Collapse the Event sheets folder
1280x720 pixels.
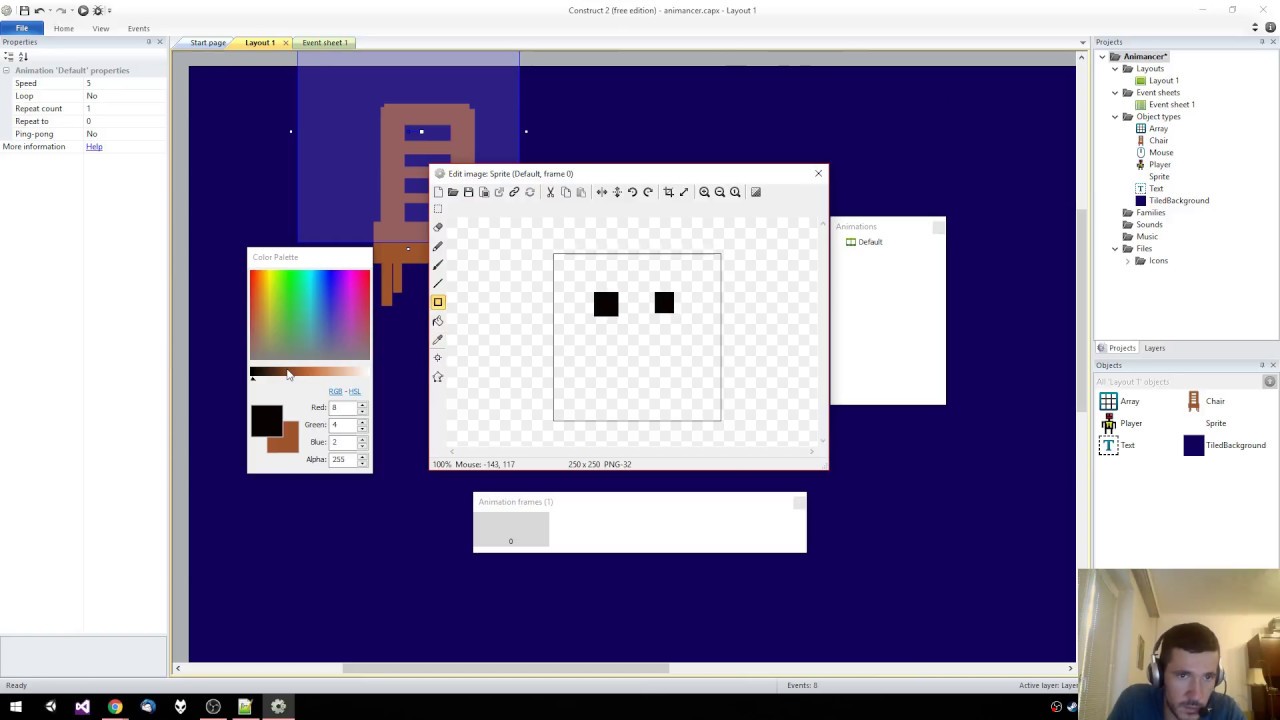tap(1115, 93)
